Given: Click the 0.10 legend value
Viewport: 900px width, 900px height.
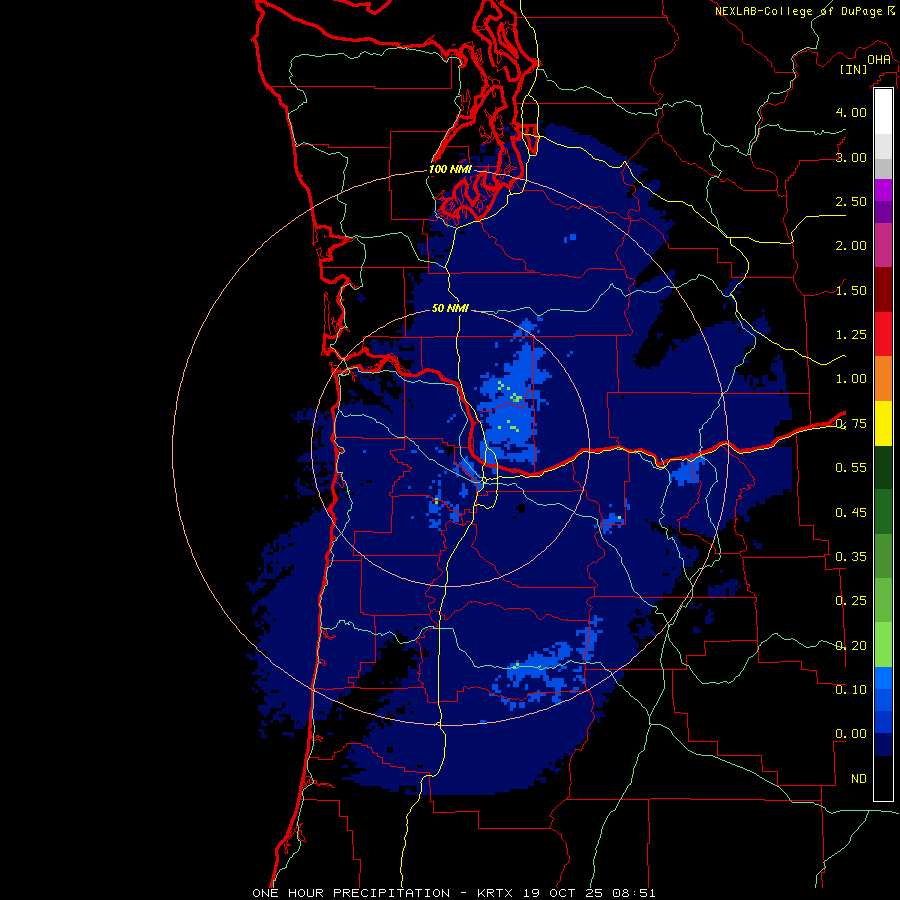Looking at the screenshot, I should pyautogui.click(x=851, y=689).
